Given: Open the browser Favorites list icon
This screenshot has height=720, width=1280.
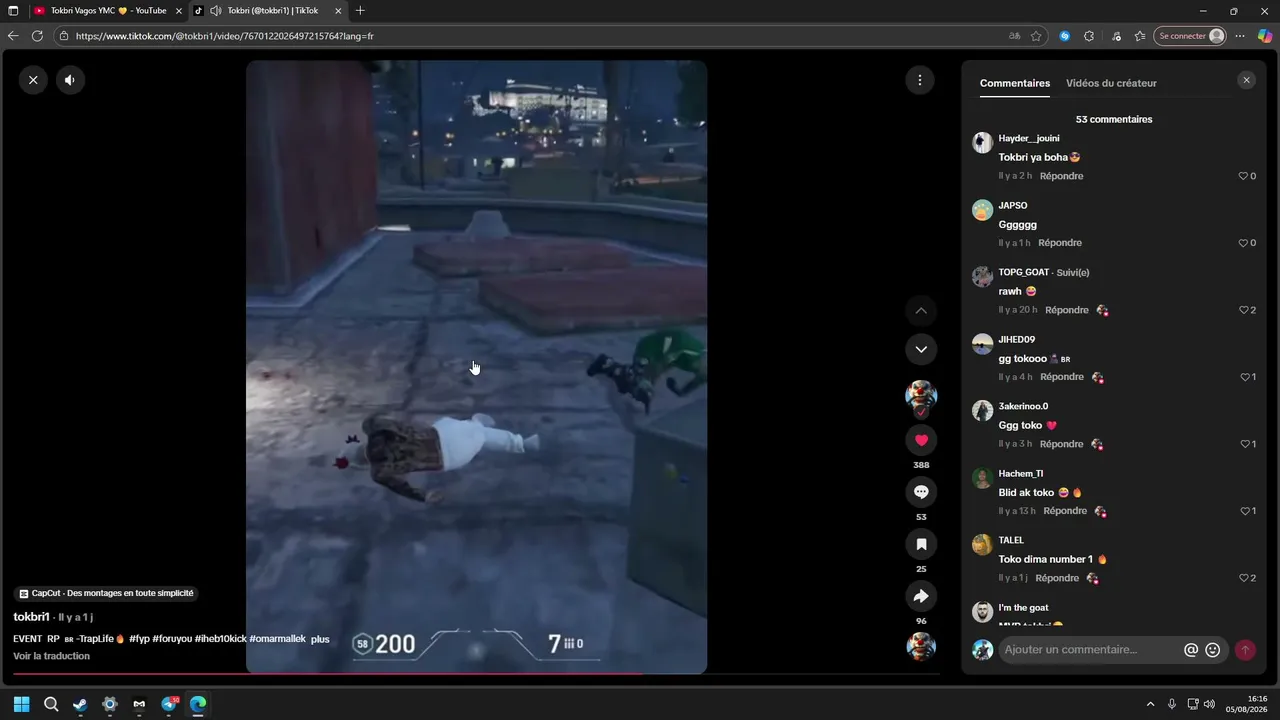Looking at the screenshot, I should coord(1140,36).
